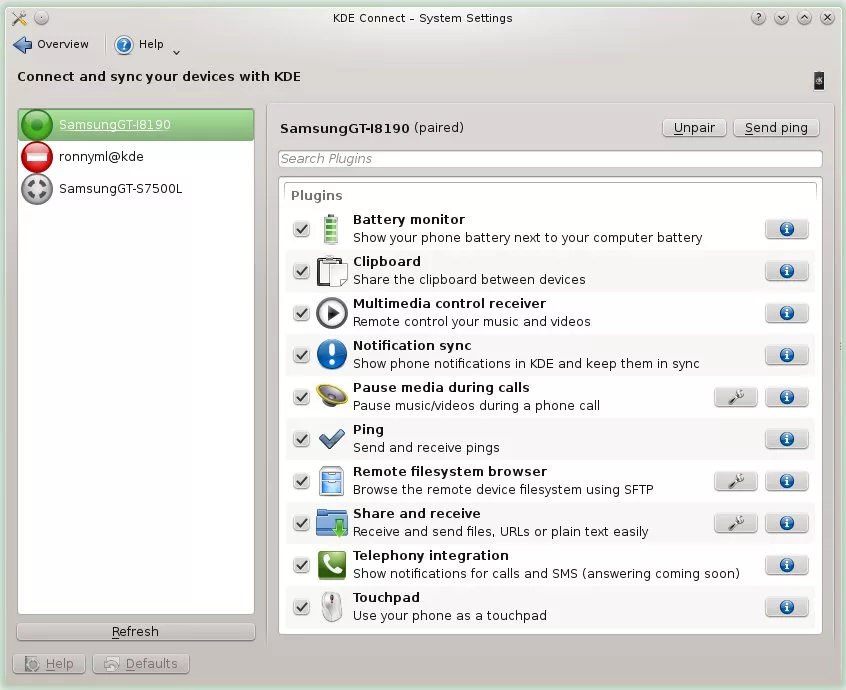The height and width of the screenshot is (690, 846).
Task: Show Touchpad plugin info
Action: pos(787,607)
